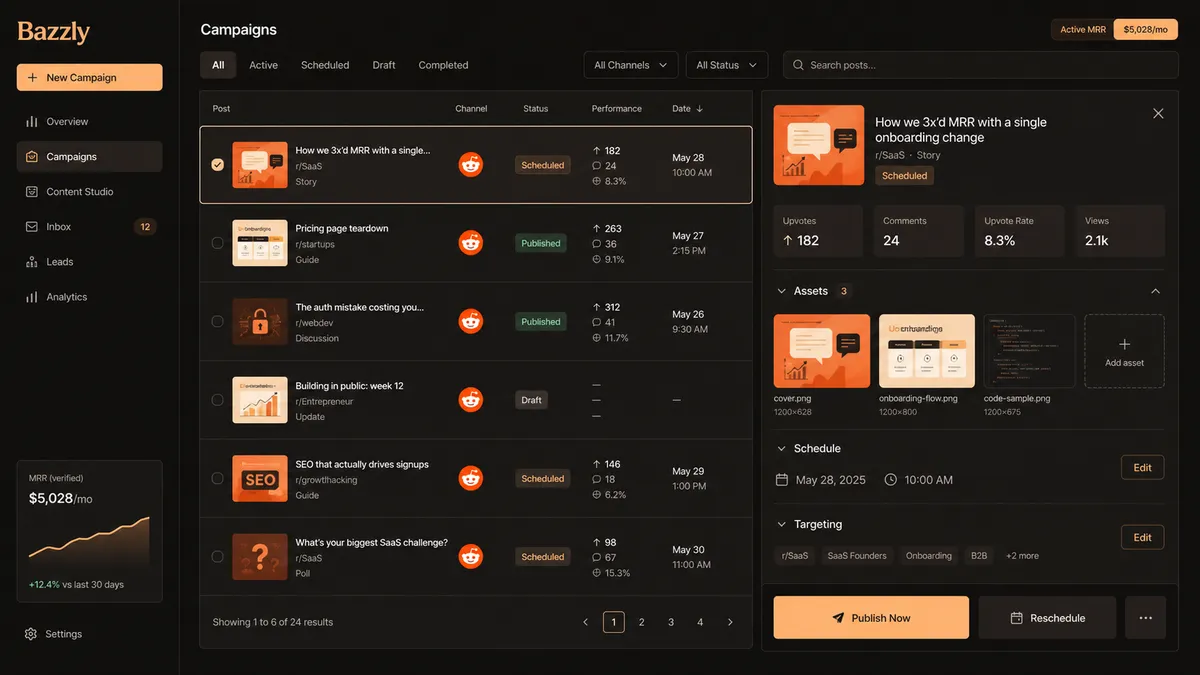Click the calendar icon beside May 28, 2025
This screenshot has height=675, width=1200.
(x=782, y=480)
